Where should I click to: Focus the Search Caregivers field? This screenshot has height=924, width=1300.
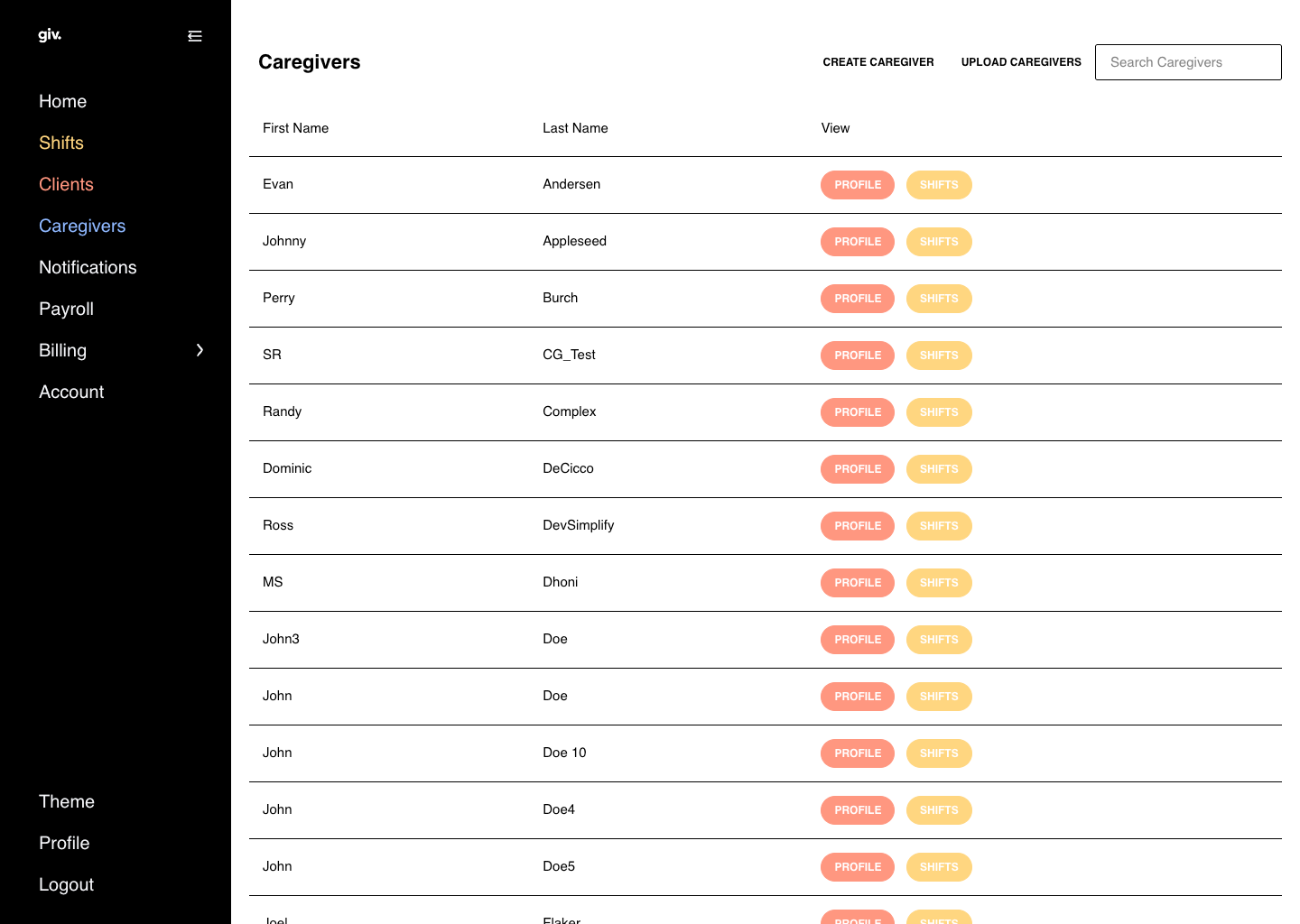click(1188, 62)
